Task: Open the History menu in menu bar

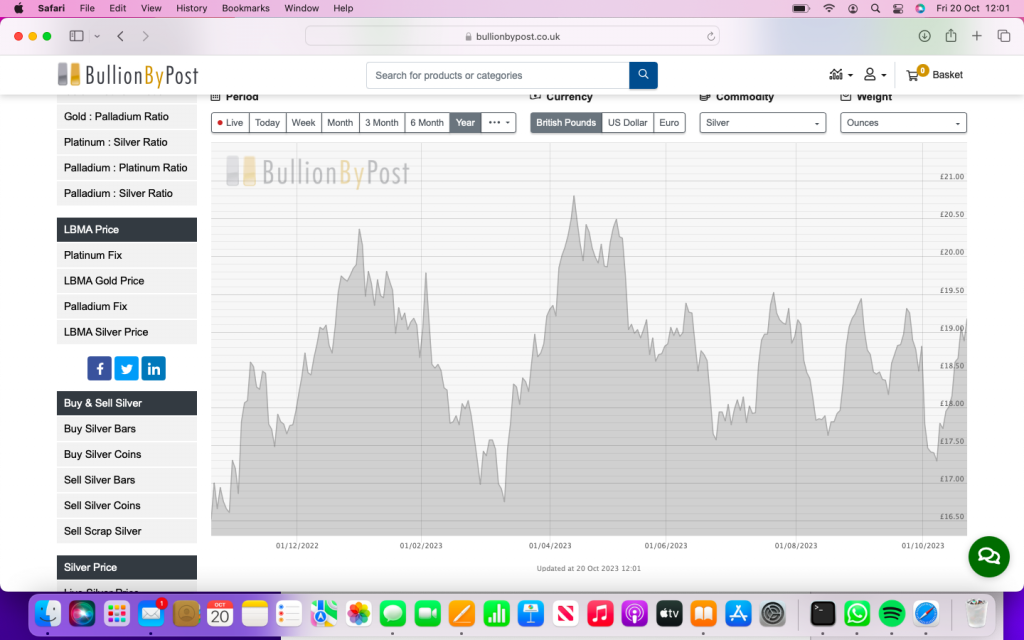Action: [191, 8]
